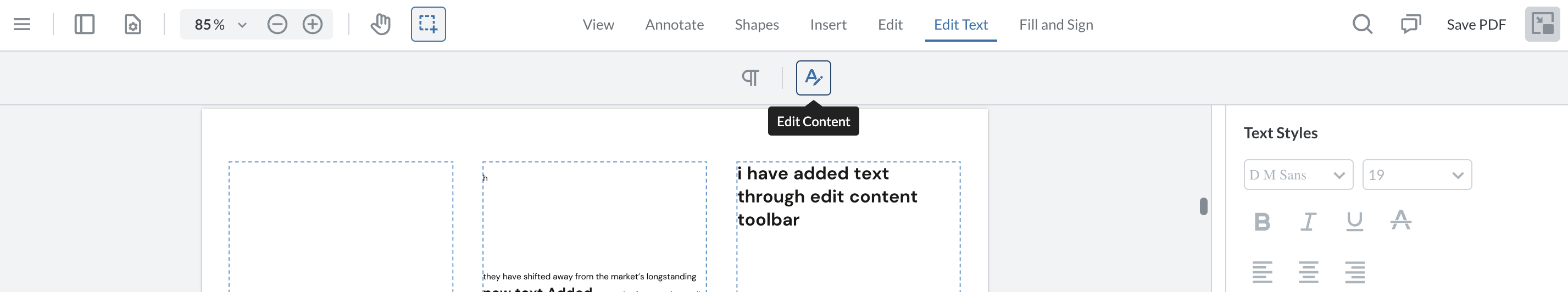Open the comments panel
Screen dimensions: 1568x292
point(1410,24)
